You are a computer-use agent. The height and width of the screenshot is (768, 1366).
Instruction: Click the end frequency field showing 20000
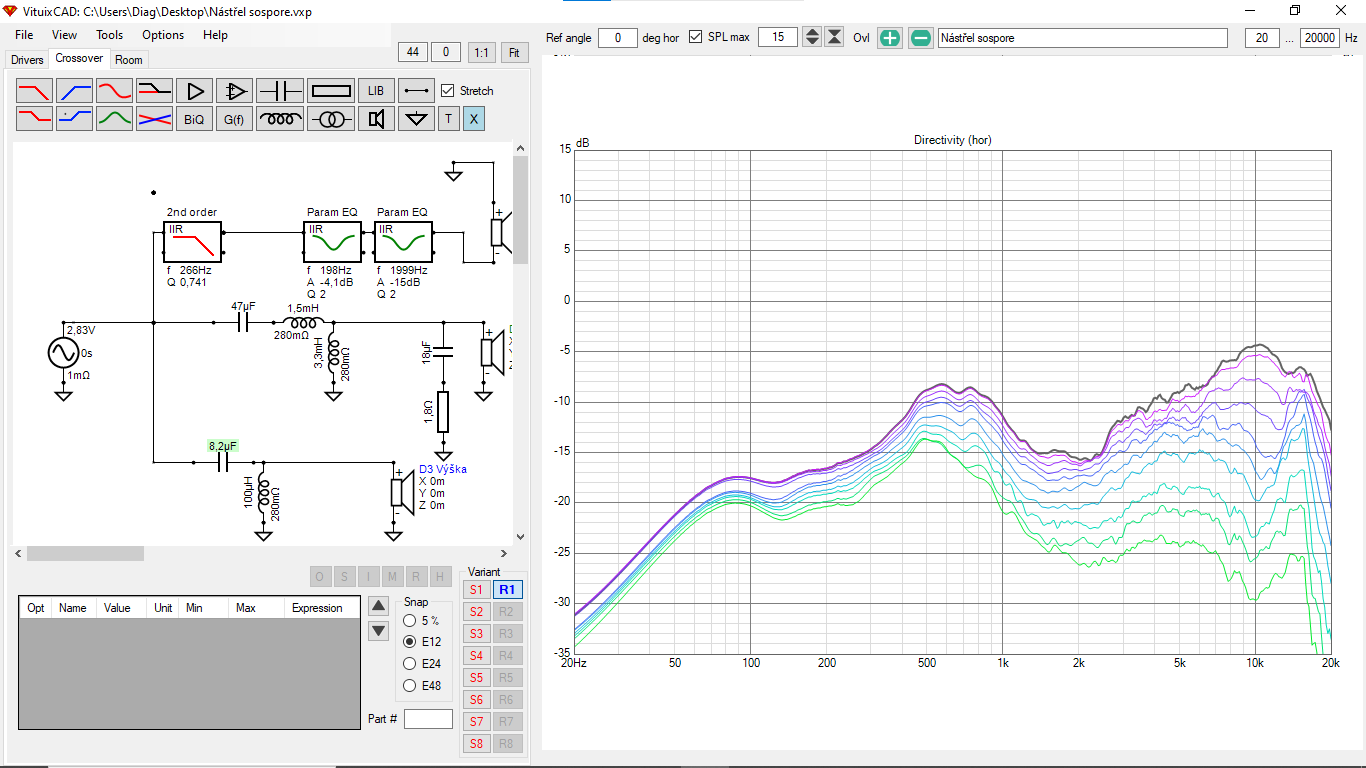coord(1320,38)
